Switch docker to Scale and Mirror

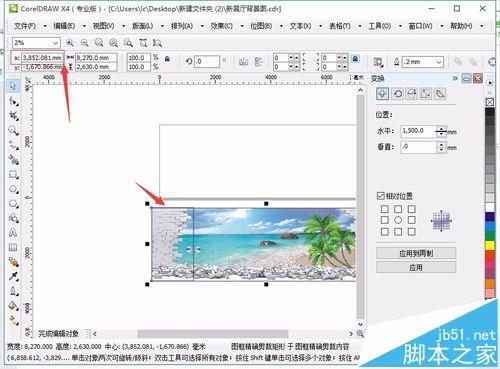click(411, 94)
